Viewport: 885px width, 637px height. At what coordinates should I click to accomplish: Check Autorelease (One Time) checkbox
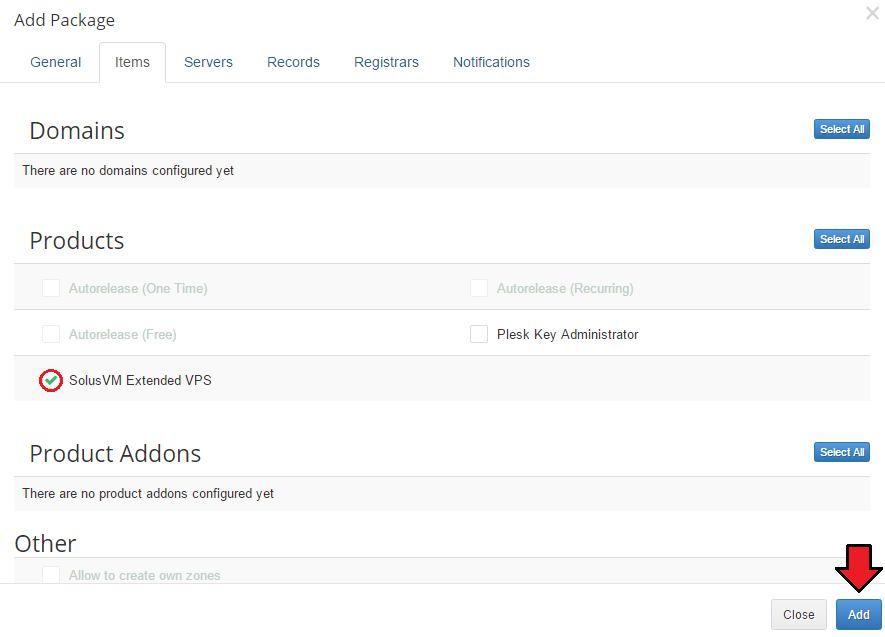[51, 288]
